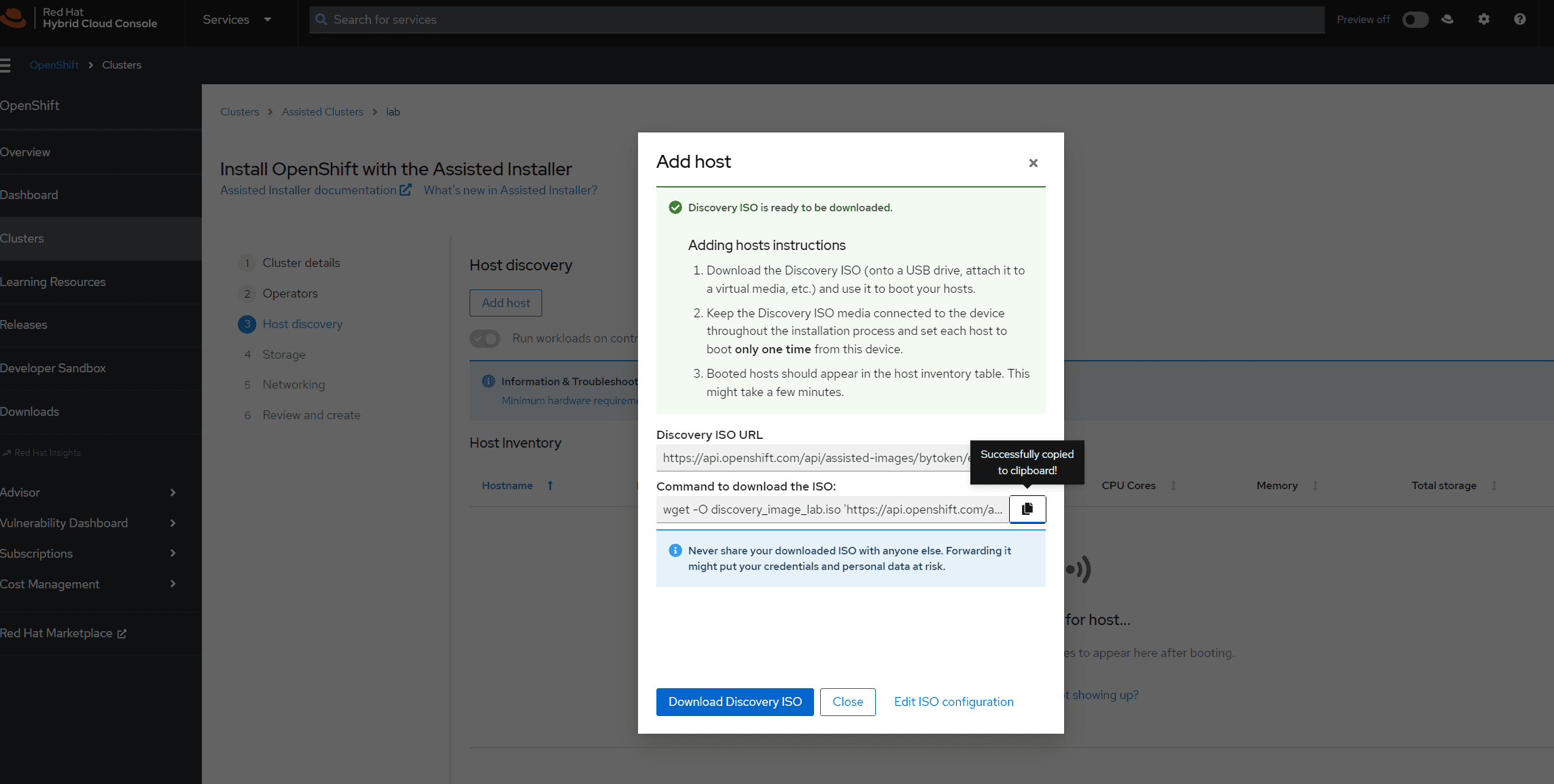The width and height of the screenshot is (1554, 784).
Task: Click the red hat user avatar icon
Action: pyautogui.click(x=1447, y=19)
